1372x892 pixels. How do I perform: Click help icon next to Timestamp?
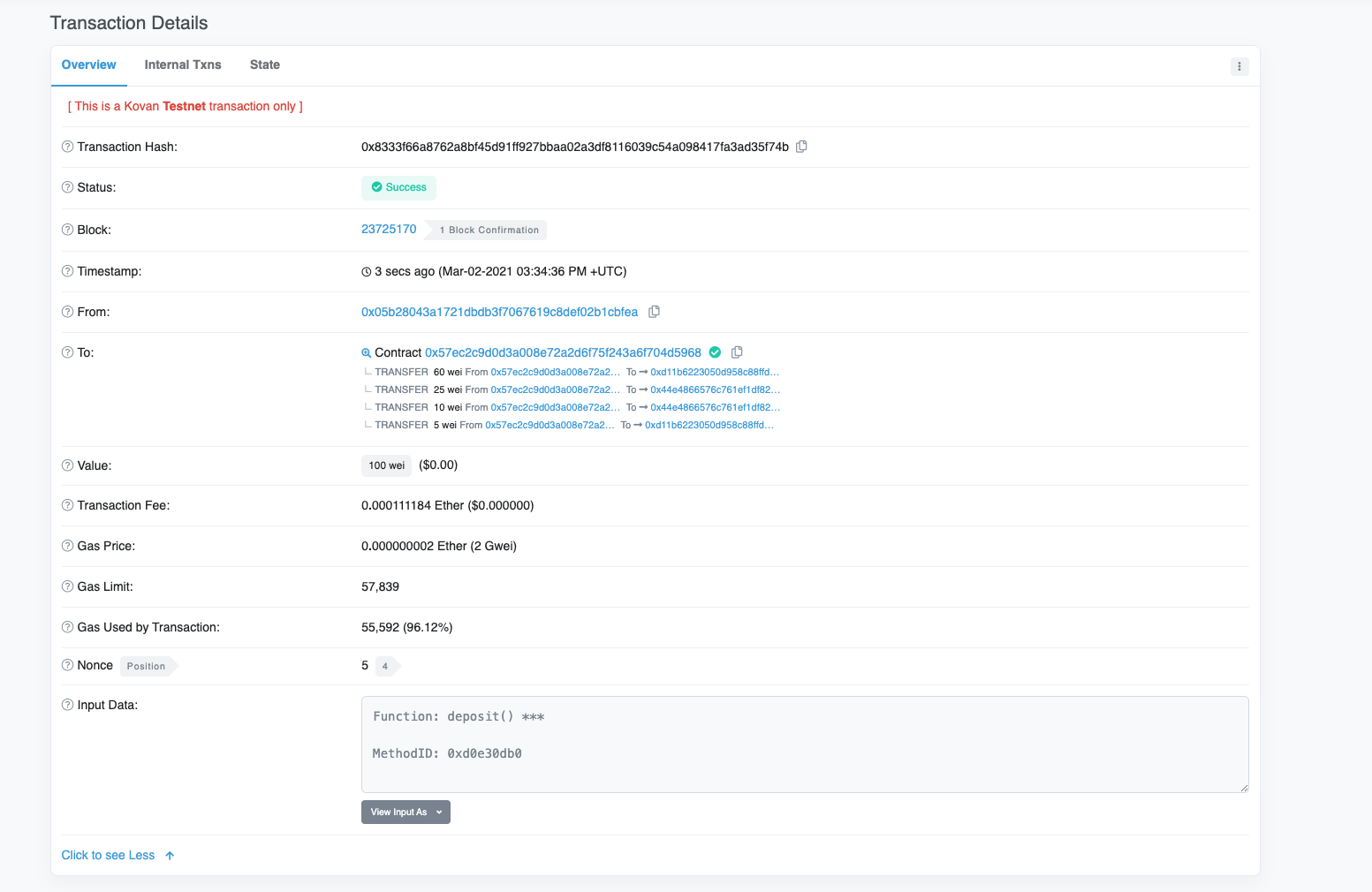67,271
